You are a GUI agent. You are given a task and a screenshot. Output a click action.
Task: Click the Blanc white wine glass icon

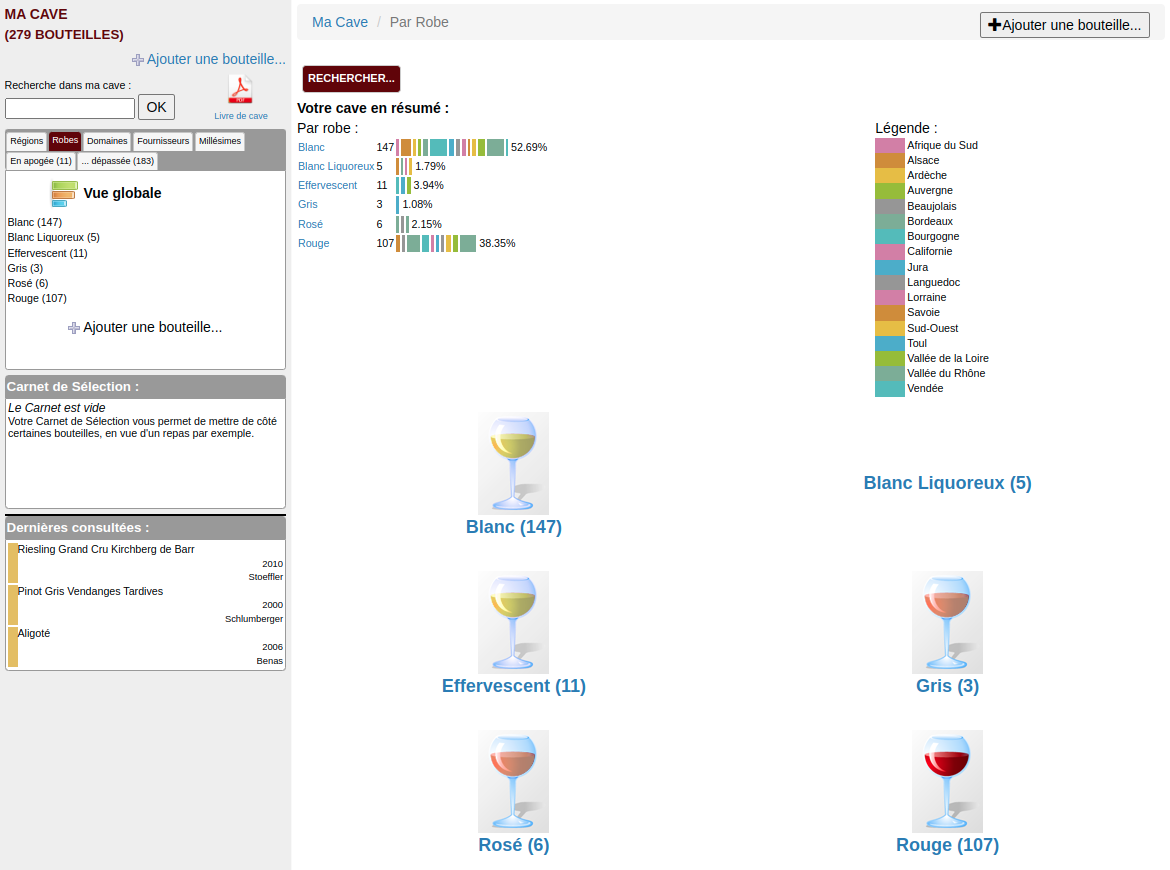pos(513,463)
